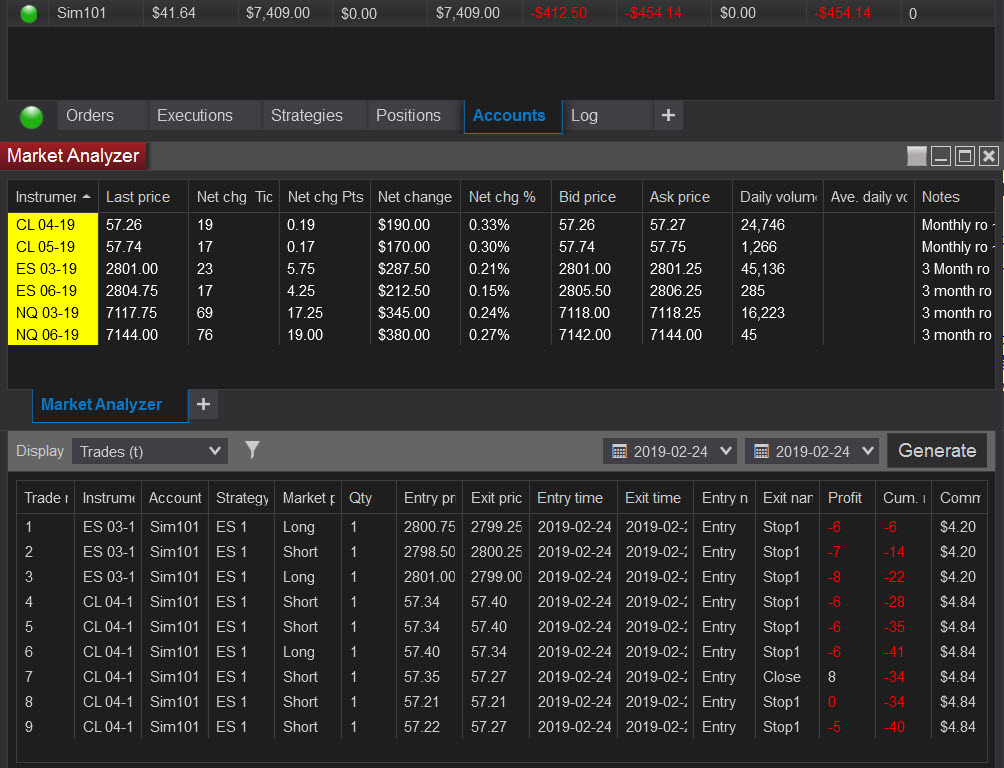Click the gray square icon in Market Analyzer titlebar
Viewport: 1004px width, 768px height.
tap(916, 156)
